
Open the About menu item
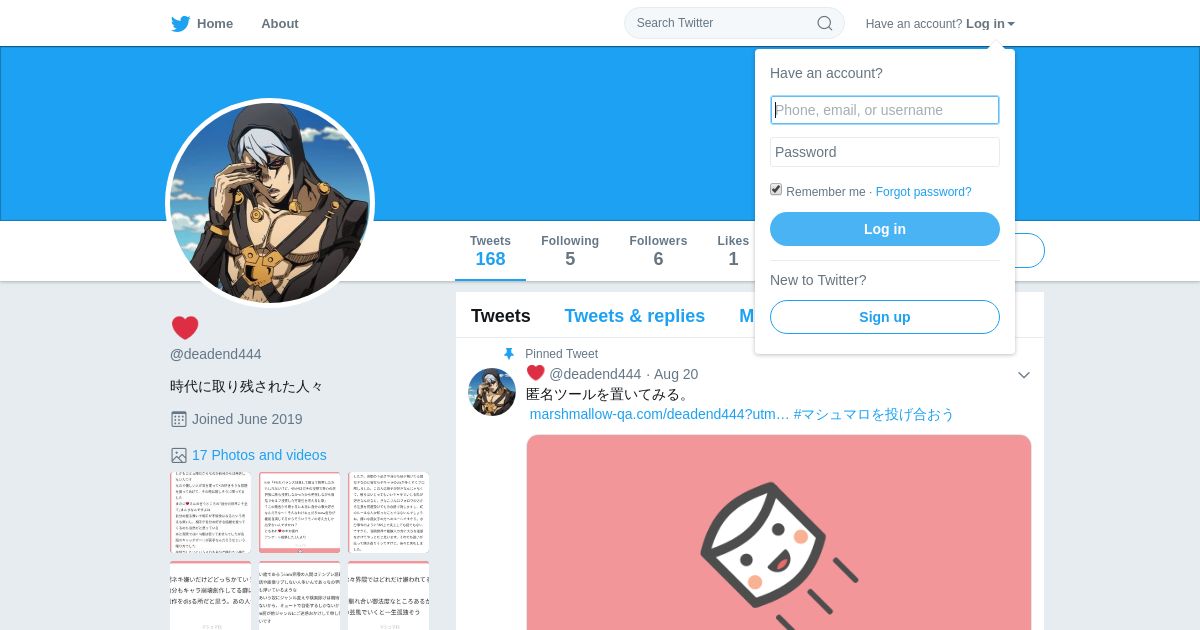click(280, 24)
